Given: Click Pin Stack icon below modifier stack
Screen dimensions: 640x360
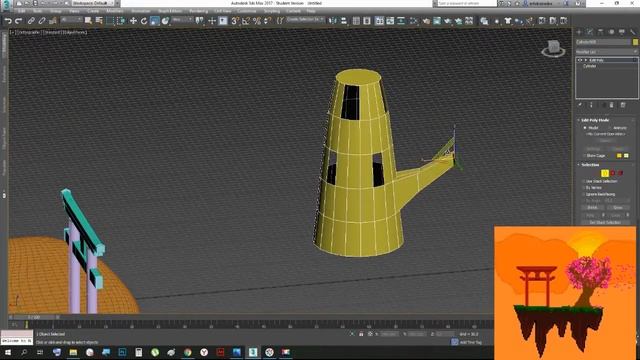Looking at the screenshot, I should click(580, 105).
